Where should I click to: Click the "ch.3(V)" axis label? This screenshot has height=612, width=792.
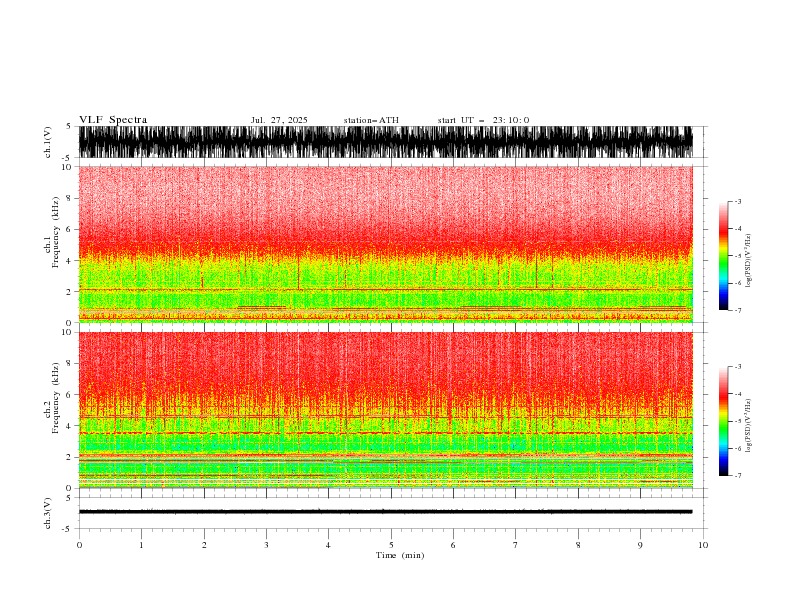point(48,514)
